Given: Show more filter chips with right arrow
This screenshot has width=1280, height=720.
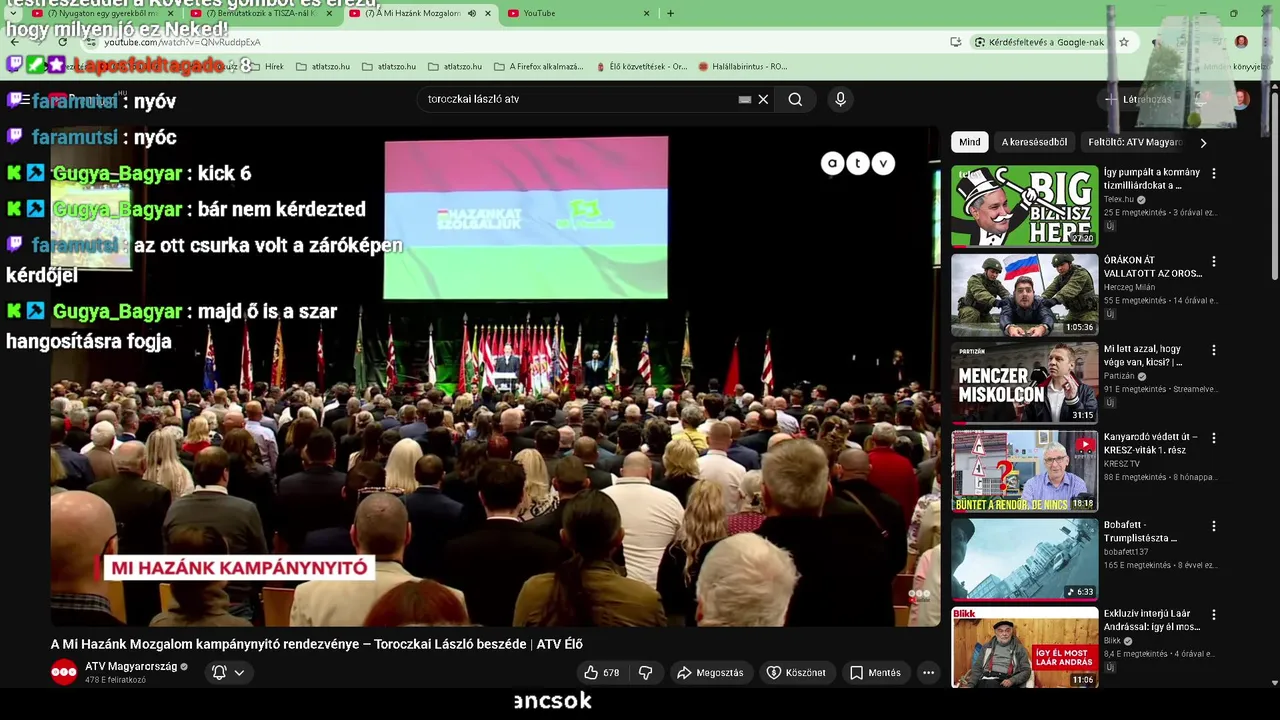Looking at the screenshot, I should tap(1203, 142).
